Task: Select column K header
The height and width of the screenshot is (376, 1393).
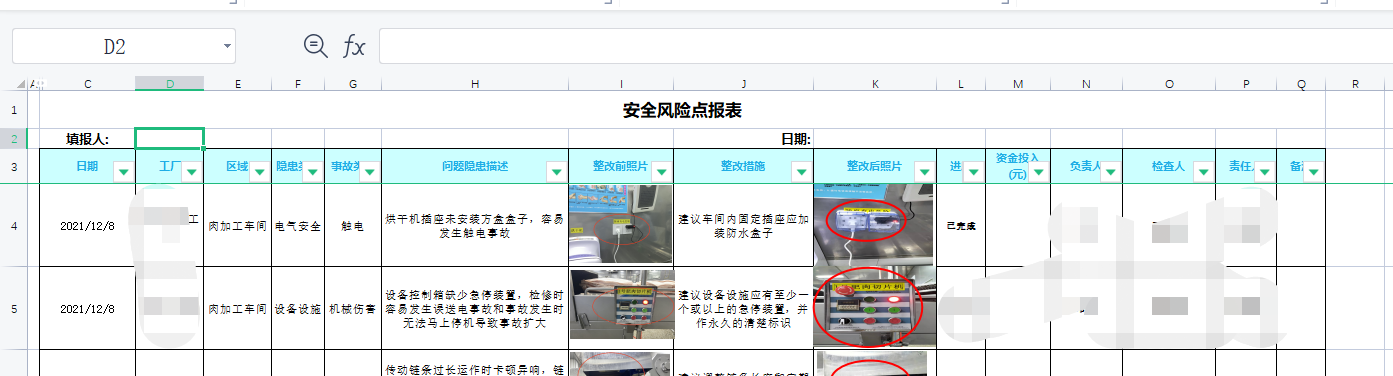Action: point(875,84)
